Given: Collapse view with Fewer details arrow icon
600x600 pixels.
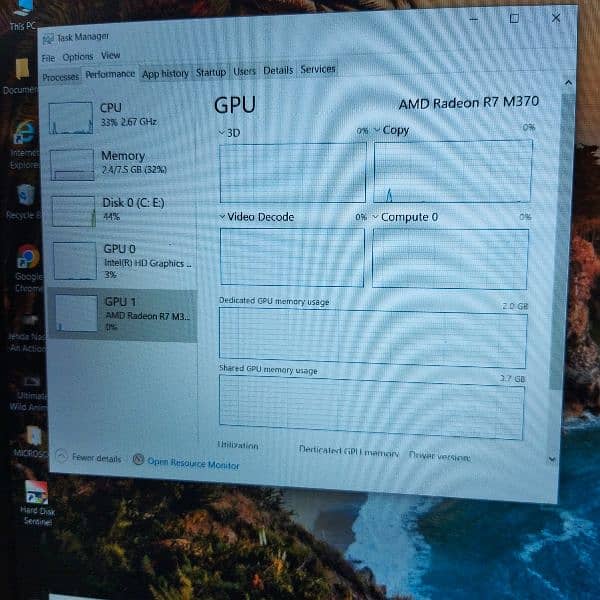Looking at the screenshot, I should click(x=62, y=455).
